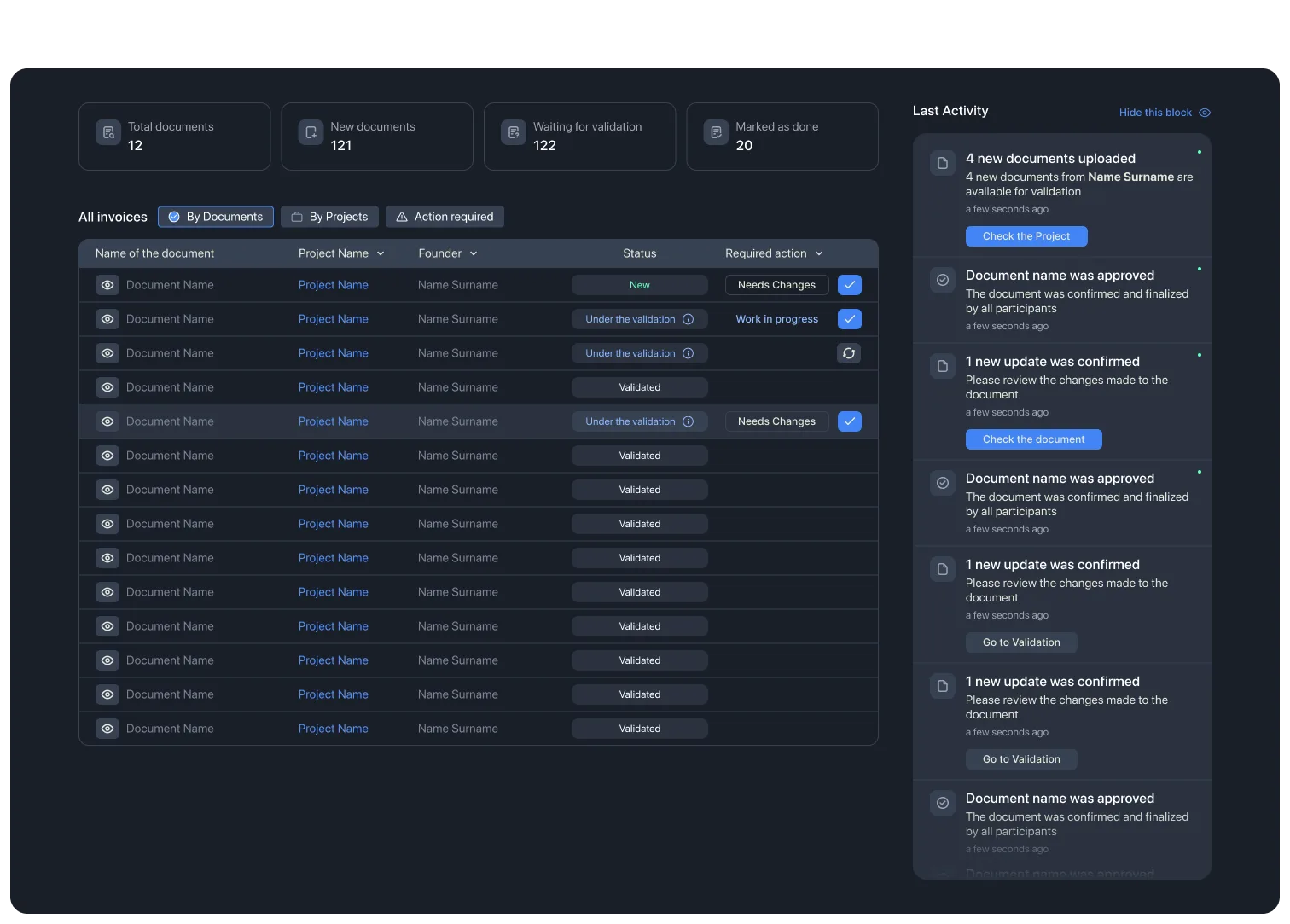Toggle eye icon in the New status row
The image size is (1290, 924).
[107, 285]
